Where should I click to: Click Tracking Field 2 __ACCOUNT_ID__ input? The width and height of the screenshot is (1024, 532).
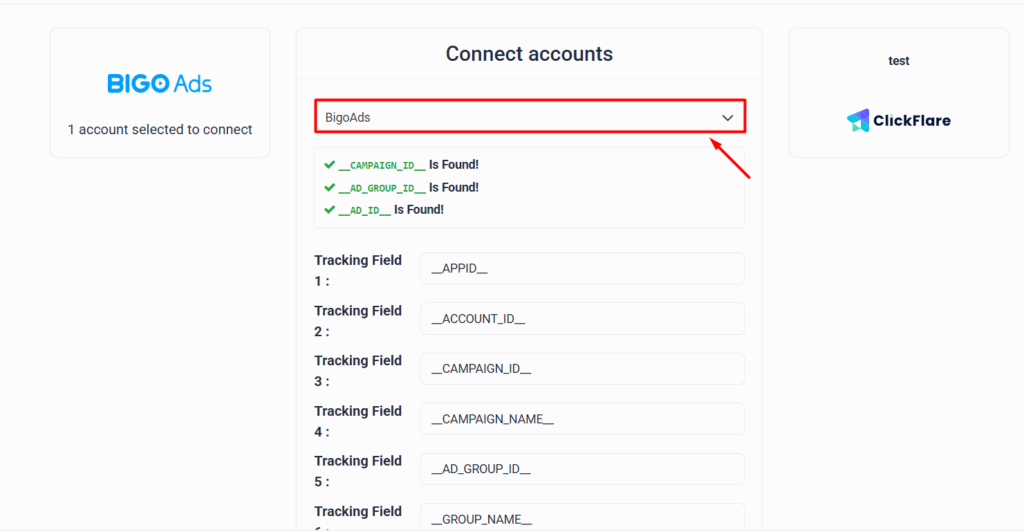582,319
